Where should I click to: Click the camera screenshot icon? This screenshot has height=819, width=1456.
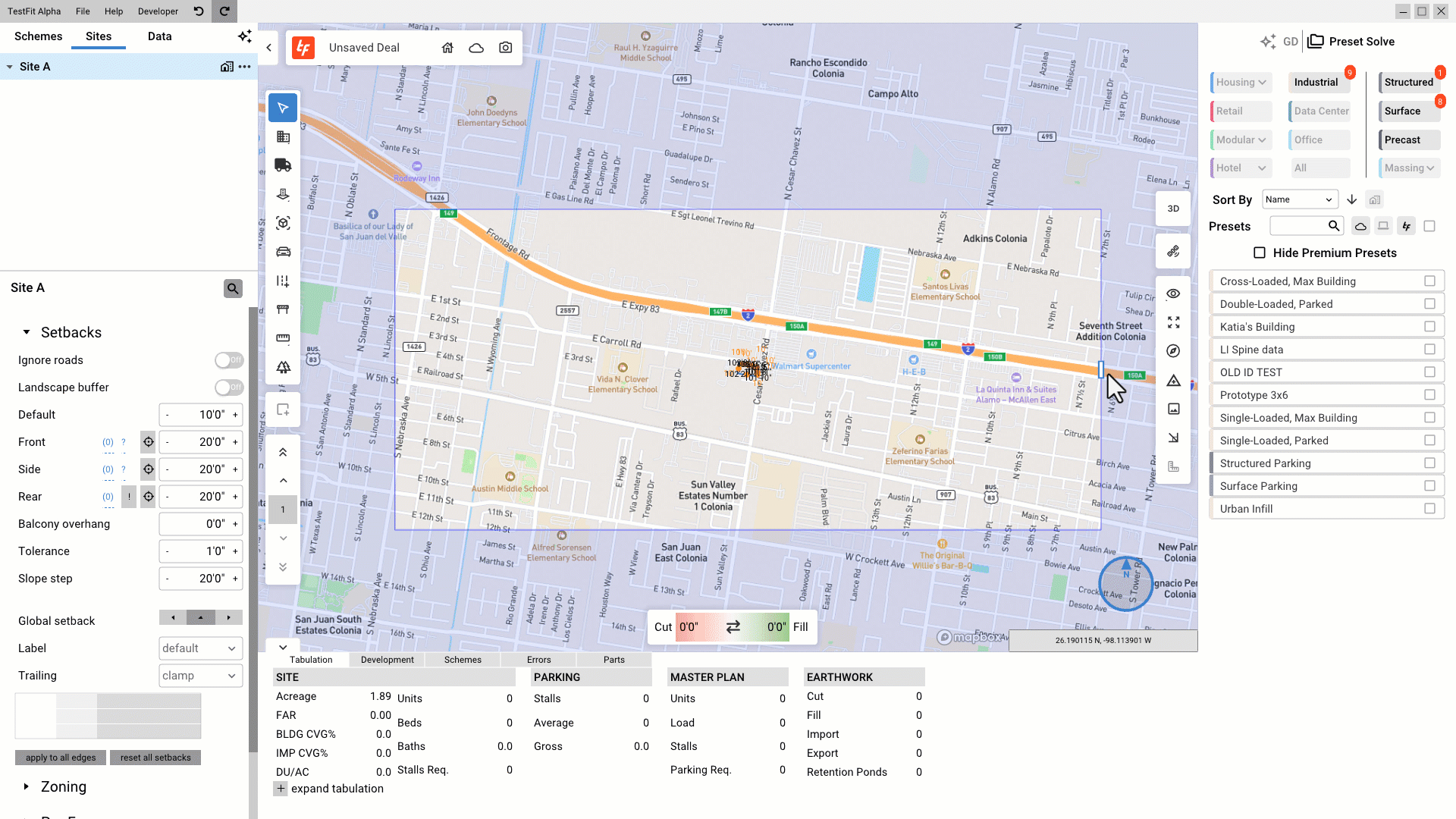[505, 48]
